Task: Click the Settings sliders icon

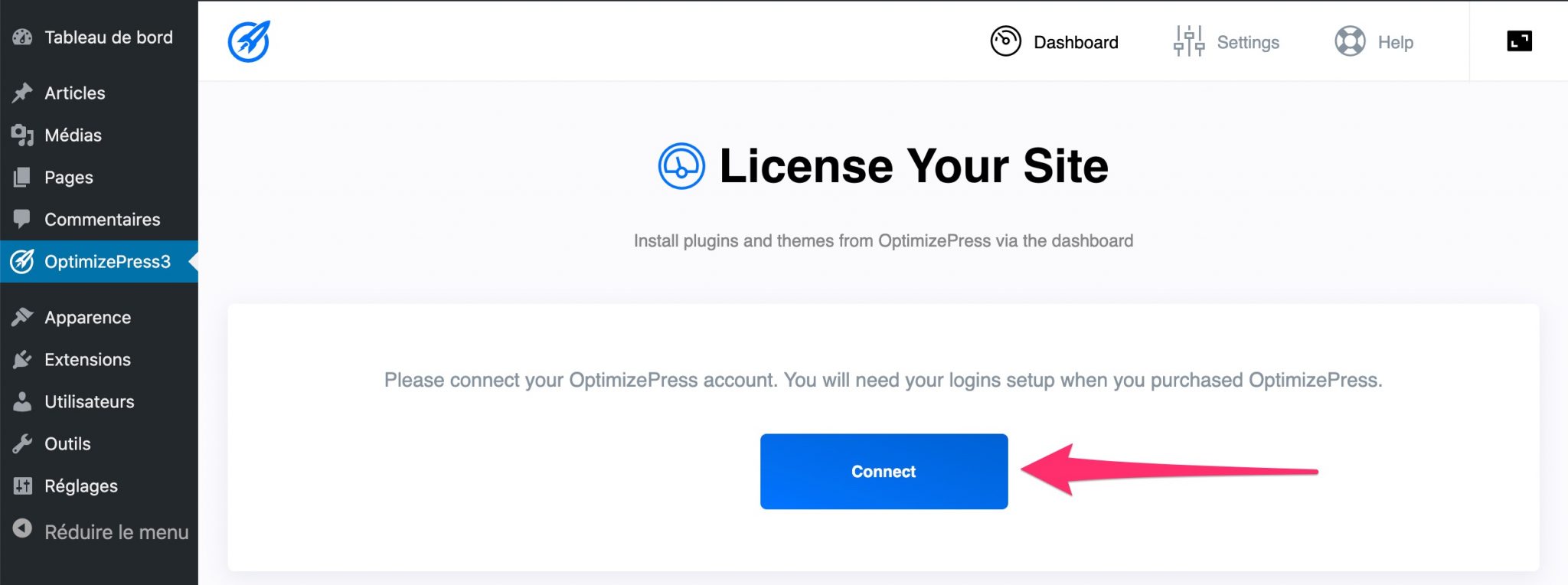Action: [x=1189, y=41]
